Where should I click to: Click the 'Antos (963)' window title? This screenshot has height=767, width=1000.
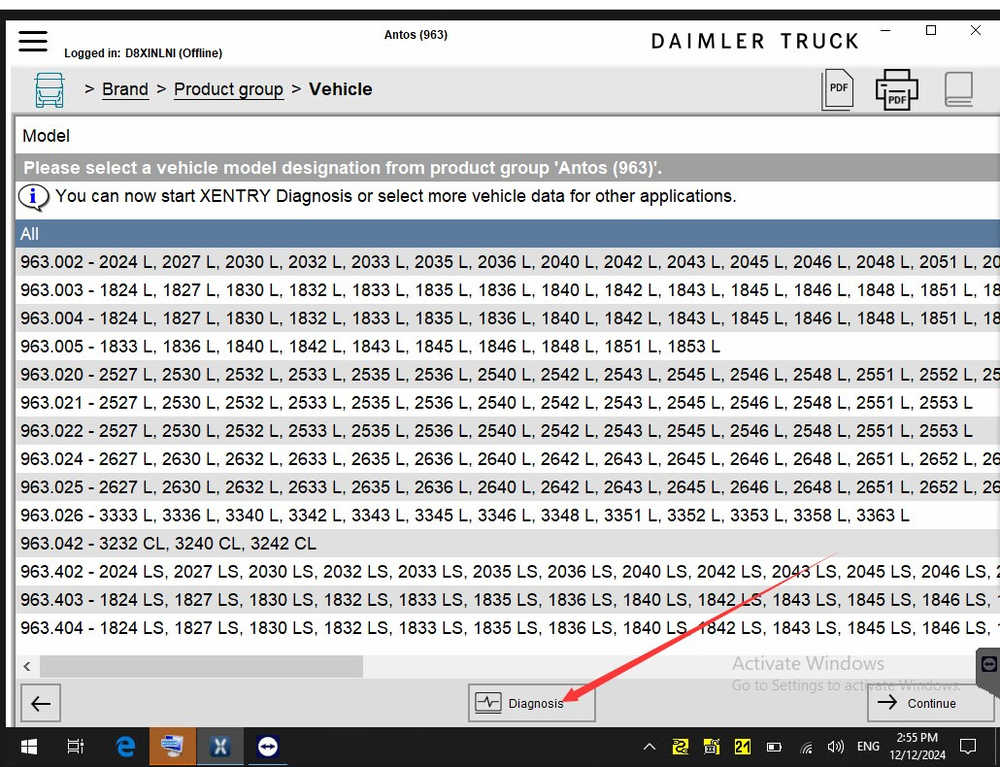(x=416, y=34)
